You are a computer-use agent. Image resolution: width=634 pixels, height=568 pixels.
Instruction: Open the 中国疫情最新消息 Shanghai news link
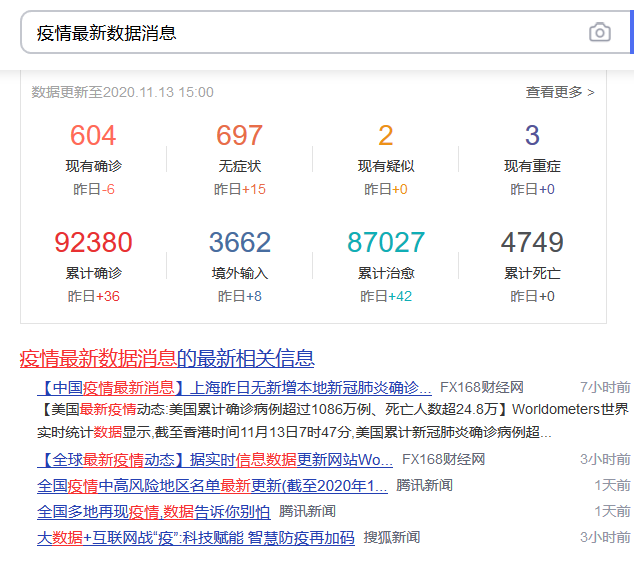pyautogui.click(x=234, y=388)
